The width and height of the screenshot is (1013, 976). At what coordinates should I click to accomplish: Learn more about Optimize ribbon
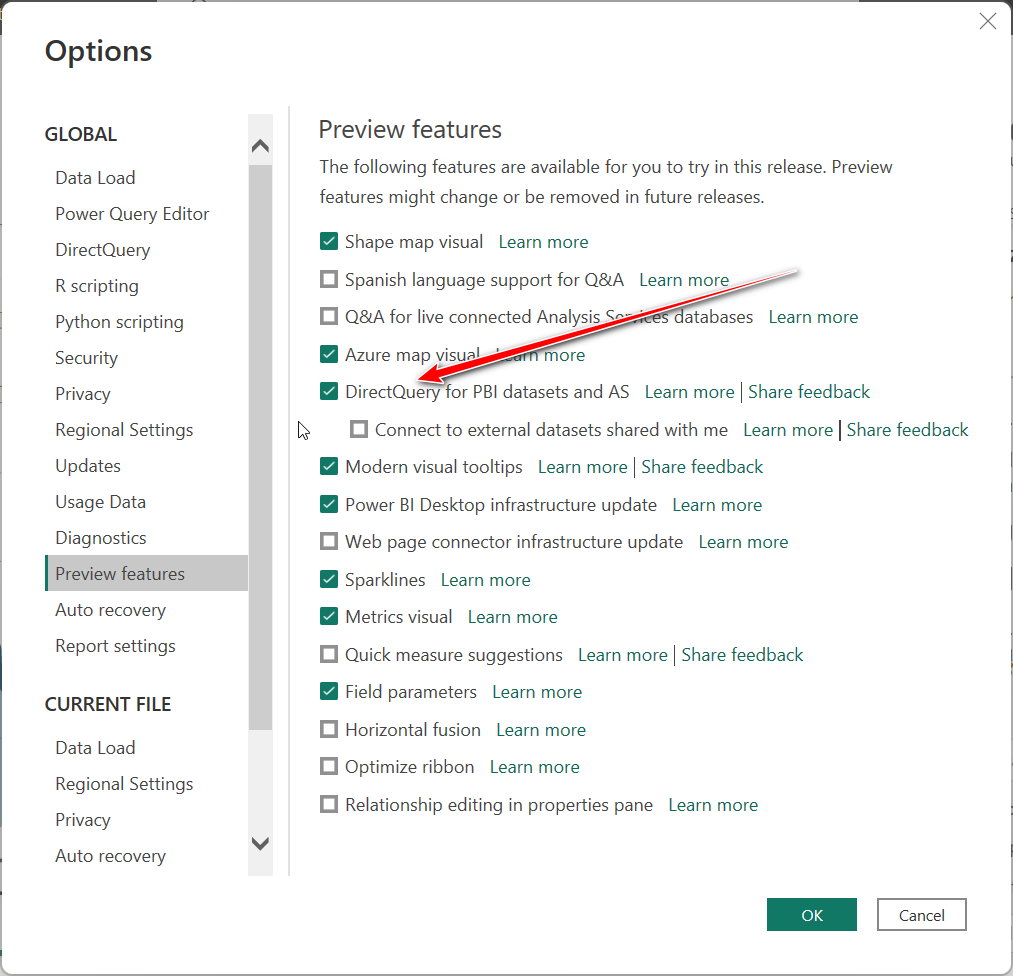[x=535, y=767]
